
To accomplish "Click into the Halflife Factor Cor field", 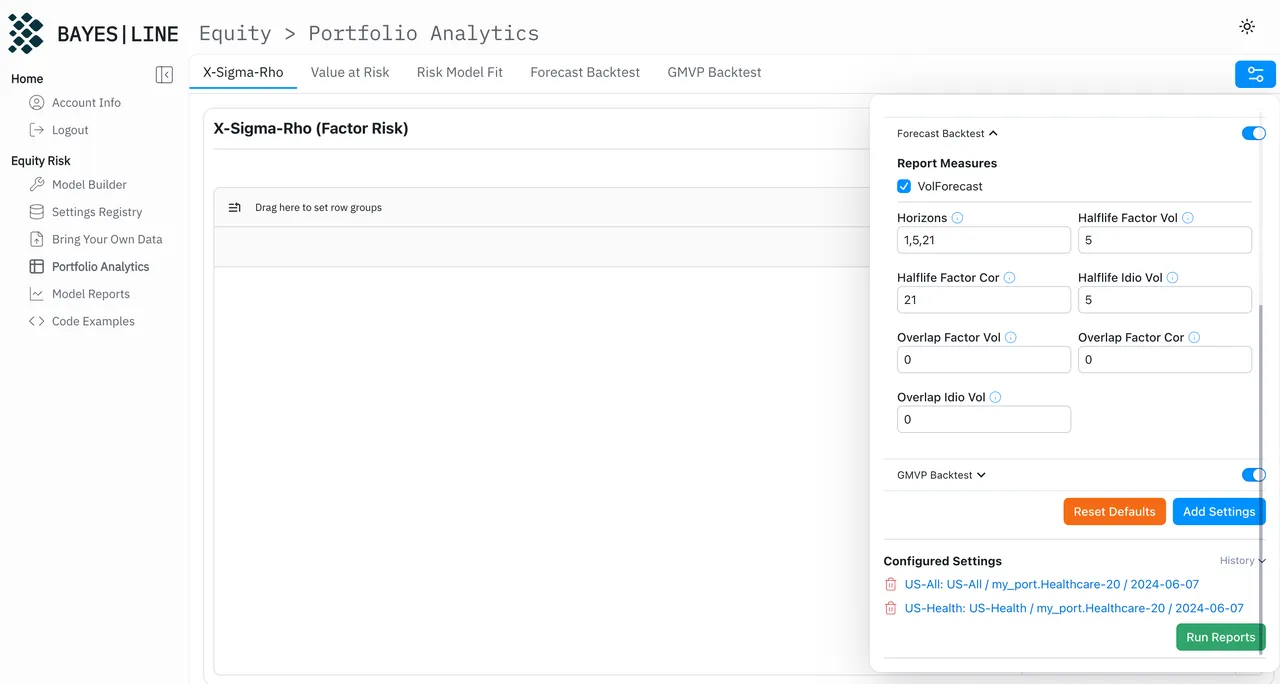I will [x=984, y=300].
